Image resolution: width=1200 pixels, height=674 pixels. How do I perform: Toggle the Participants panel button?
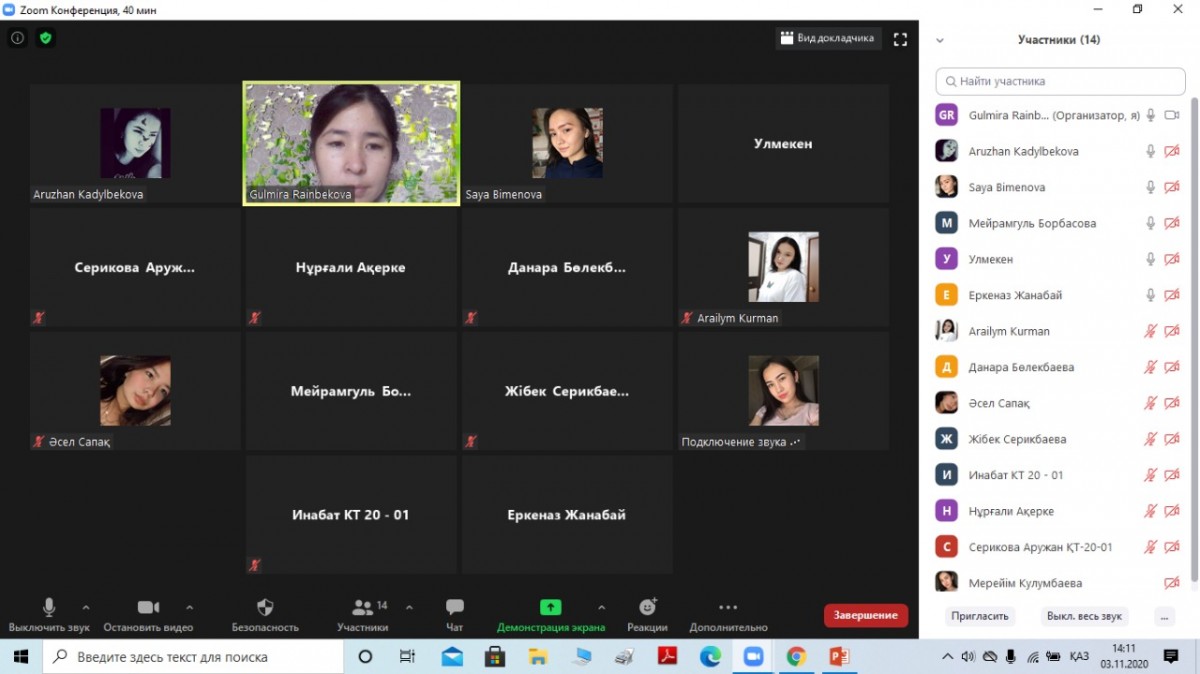click(x=362, y=607)
